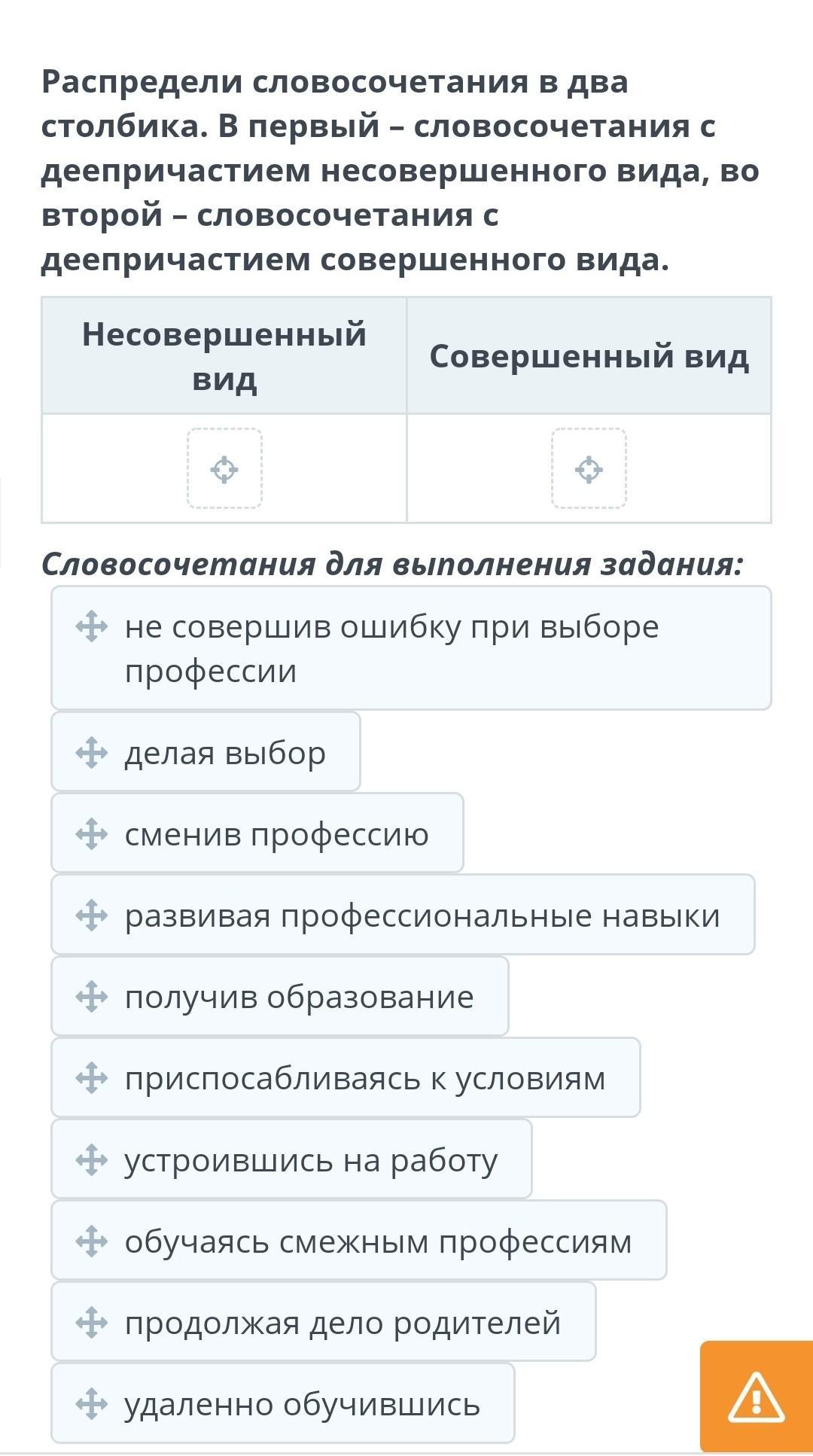The image size is (813, 1456).
Task: Click the 'Несовершенный вид' column header
Action: (x=224, y=355)
